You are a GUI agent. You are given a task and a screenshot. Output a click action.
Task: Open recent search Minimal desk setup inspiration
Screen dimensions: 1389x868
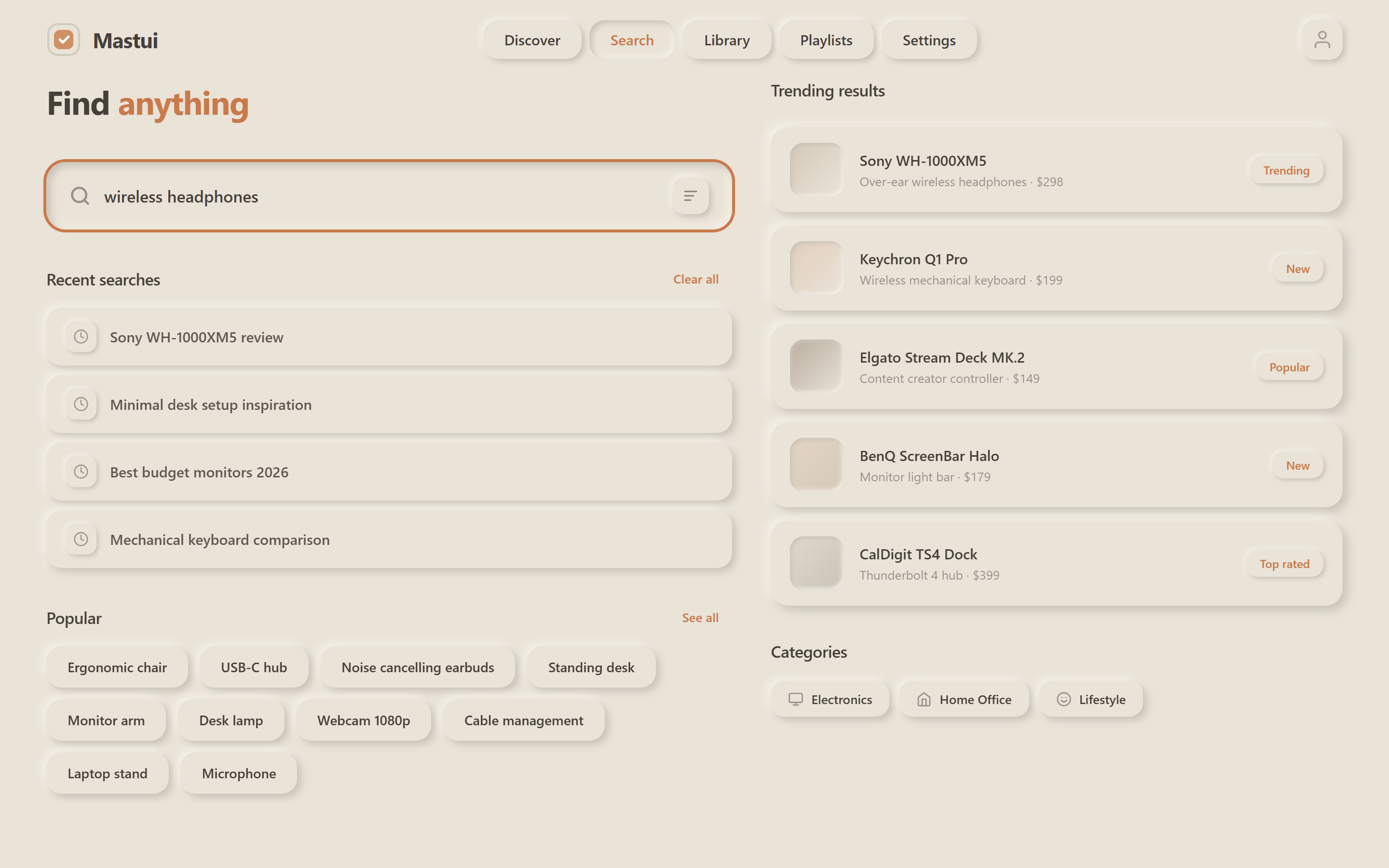389,405
